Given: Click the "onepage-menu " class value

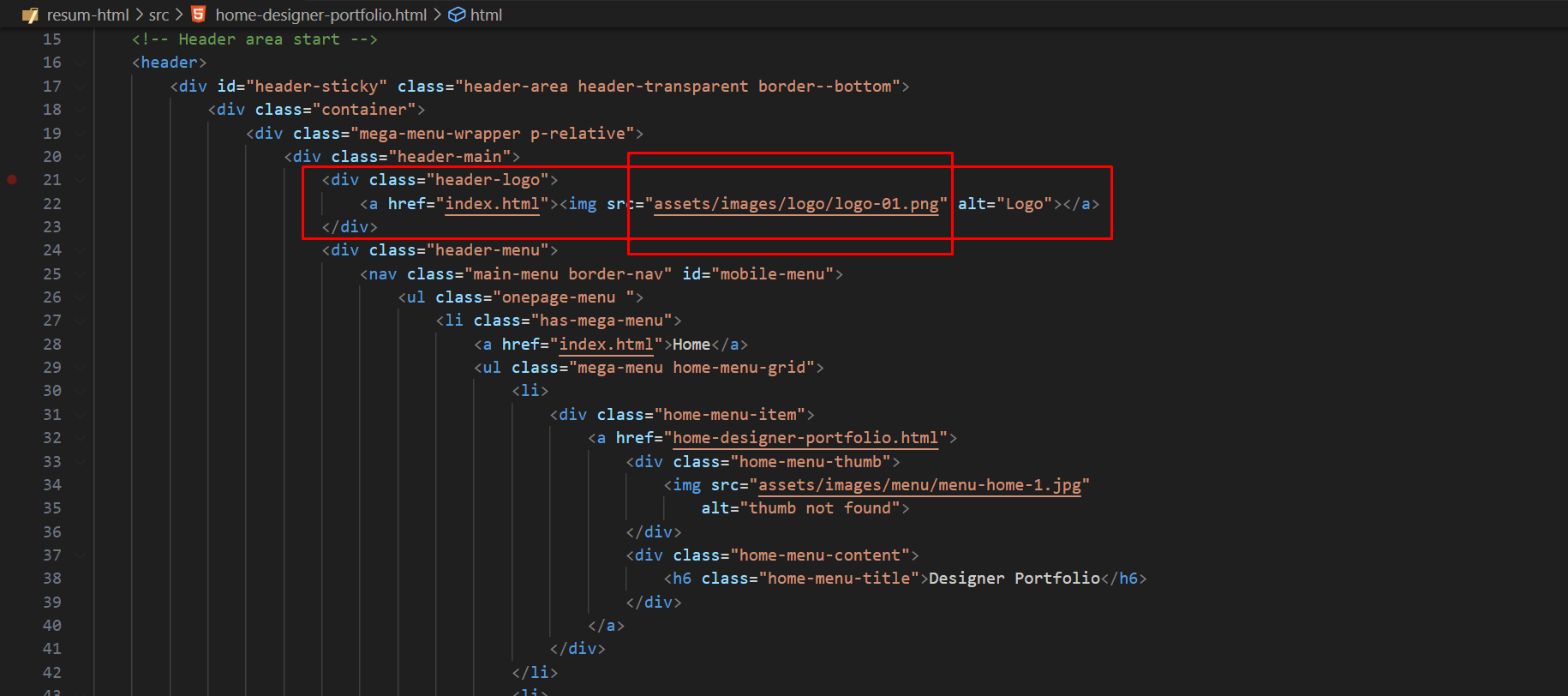Looking at the screenshot, I should (x=563, y=297).
